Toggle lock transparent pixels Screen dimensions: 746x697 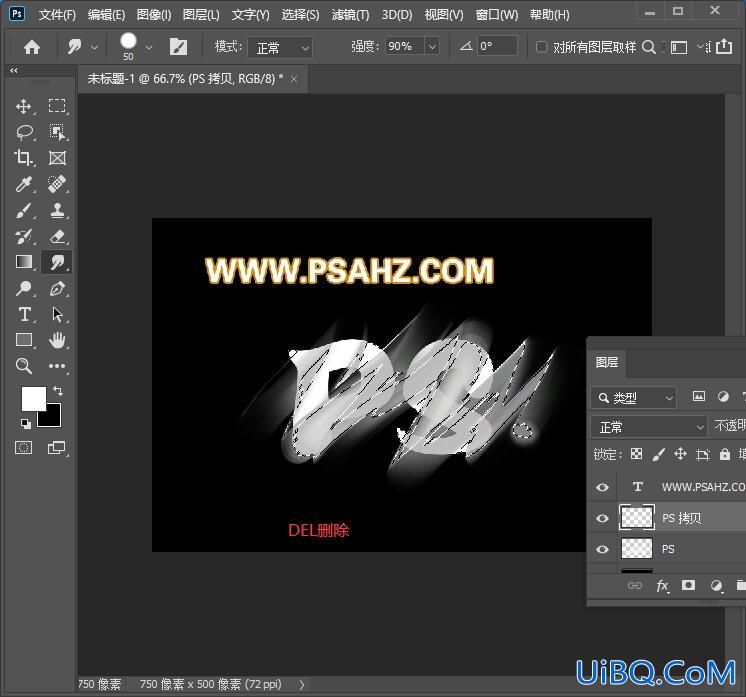coord(637,454)
